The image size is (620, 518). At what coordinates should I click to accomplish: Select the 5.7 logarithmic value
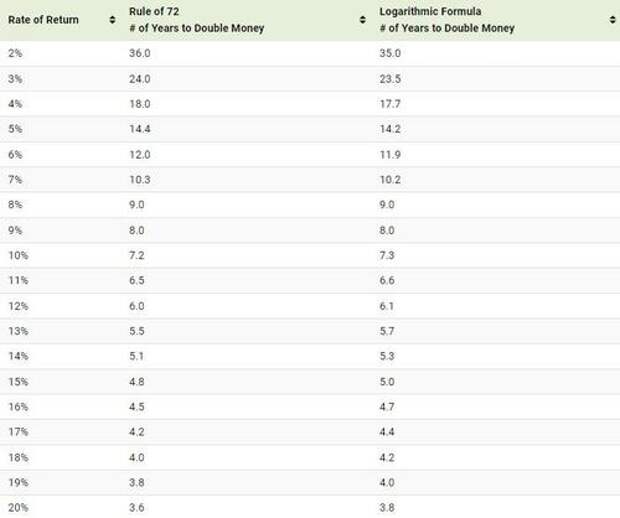tap(387, 331)
